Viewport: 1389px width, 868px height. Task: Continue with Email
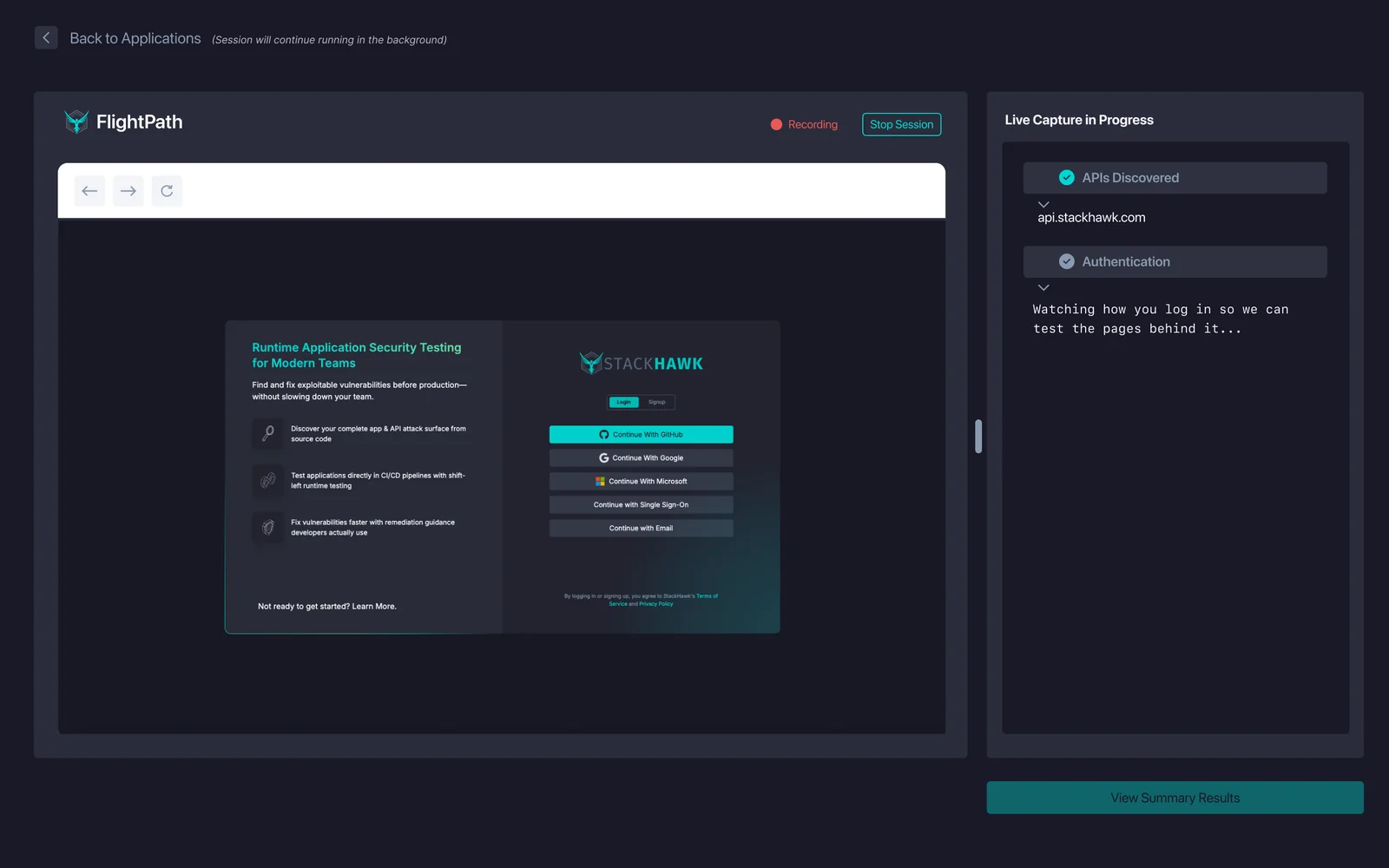(641, 528)
